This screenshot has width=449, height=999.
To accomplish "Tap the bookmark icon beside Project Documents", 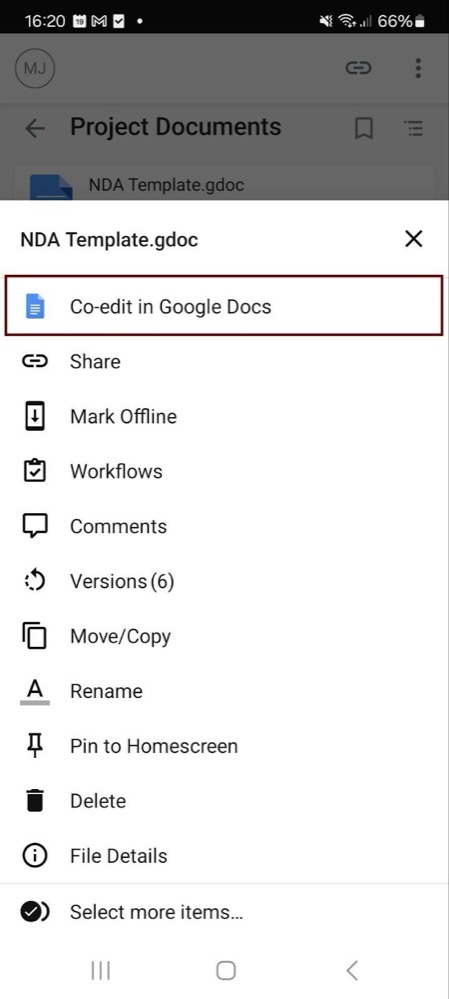I will (x=364, y=128).
